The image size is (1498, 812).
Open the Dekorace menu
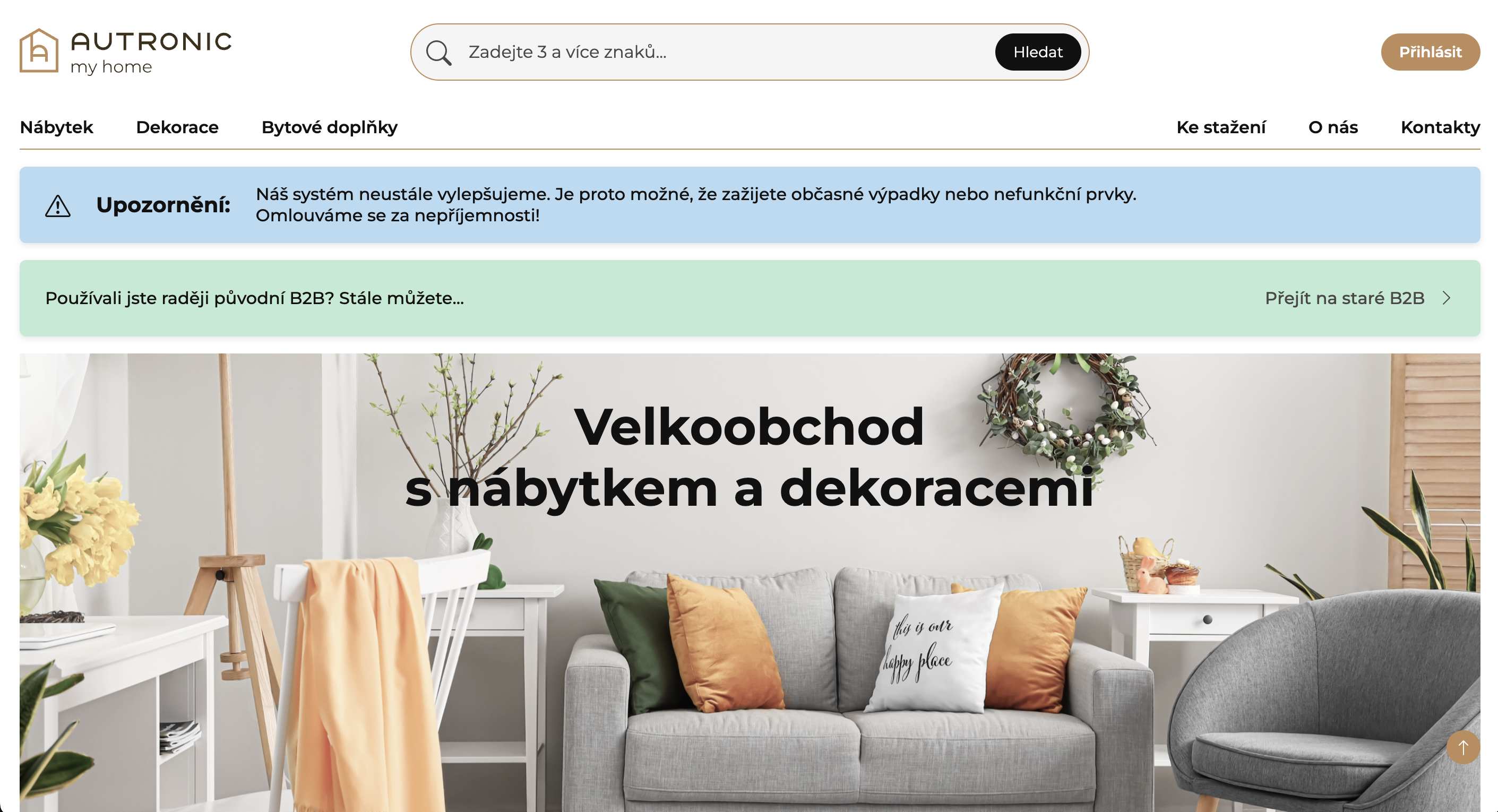[x=177, y=127]
